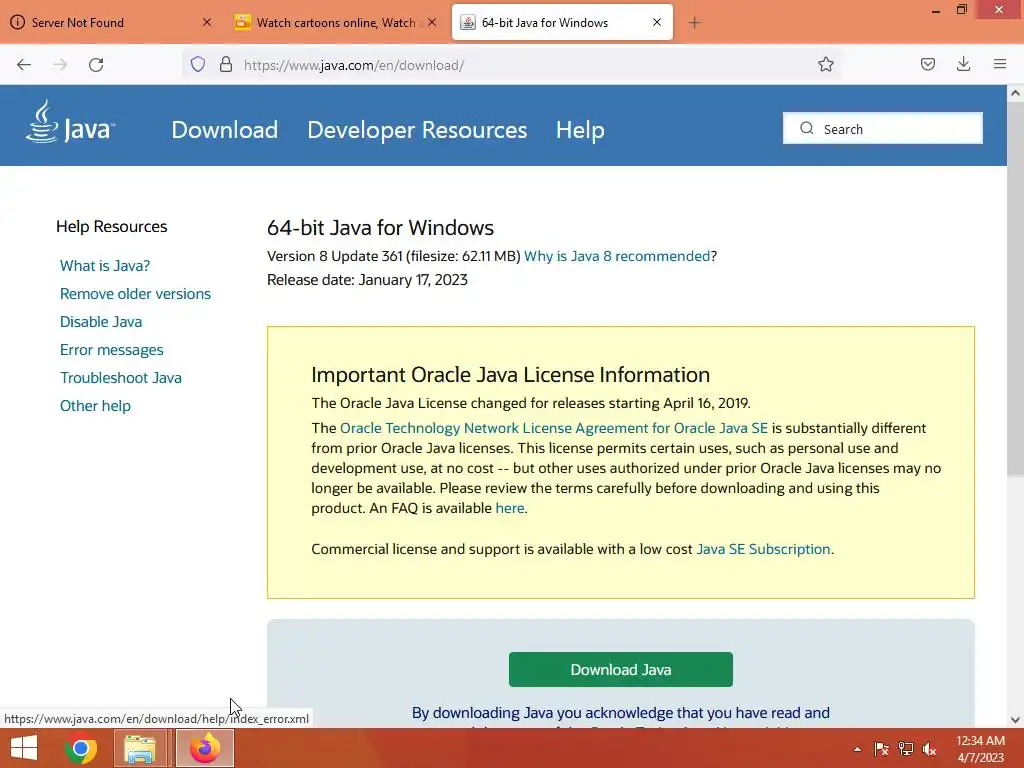Close the Server Not Found tab
The width and height of the screenshot is (1024, 768).
coord(206,22)
